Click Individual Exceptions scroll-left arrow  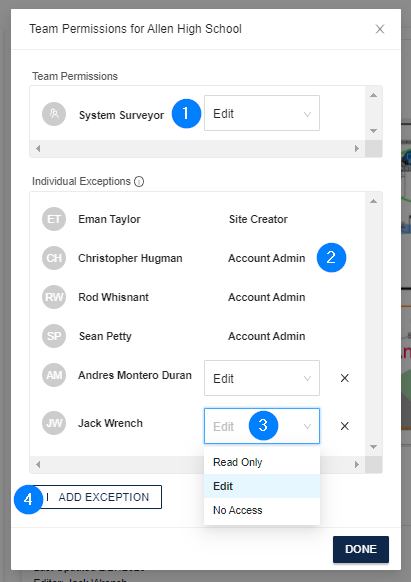[38, 464]
